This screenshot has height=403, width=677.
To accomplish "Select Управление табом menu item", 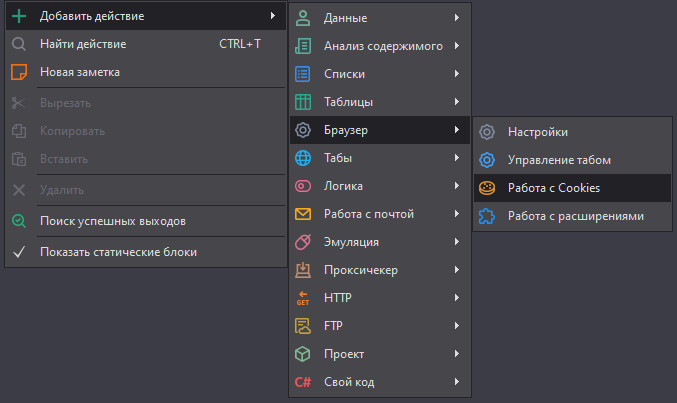I will click(558, 159).
